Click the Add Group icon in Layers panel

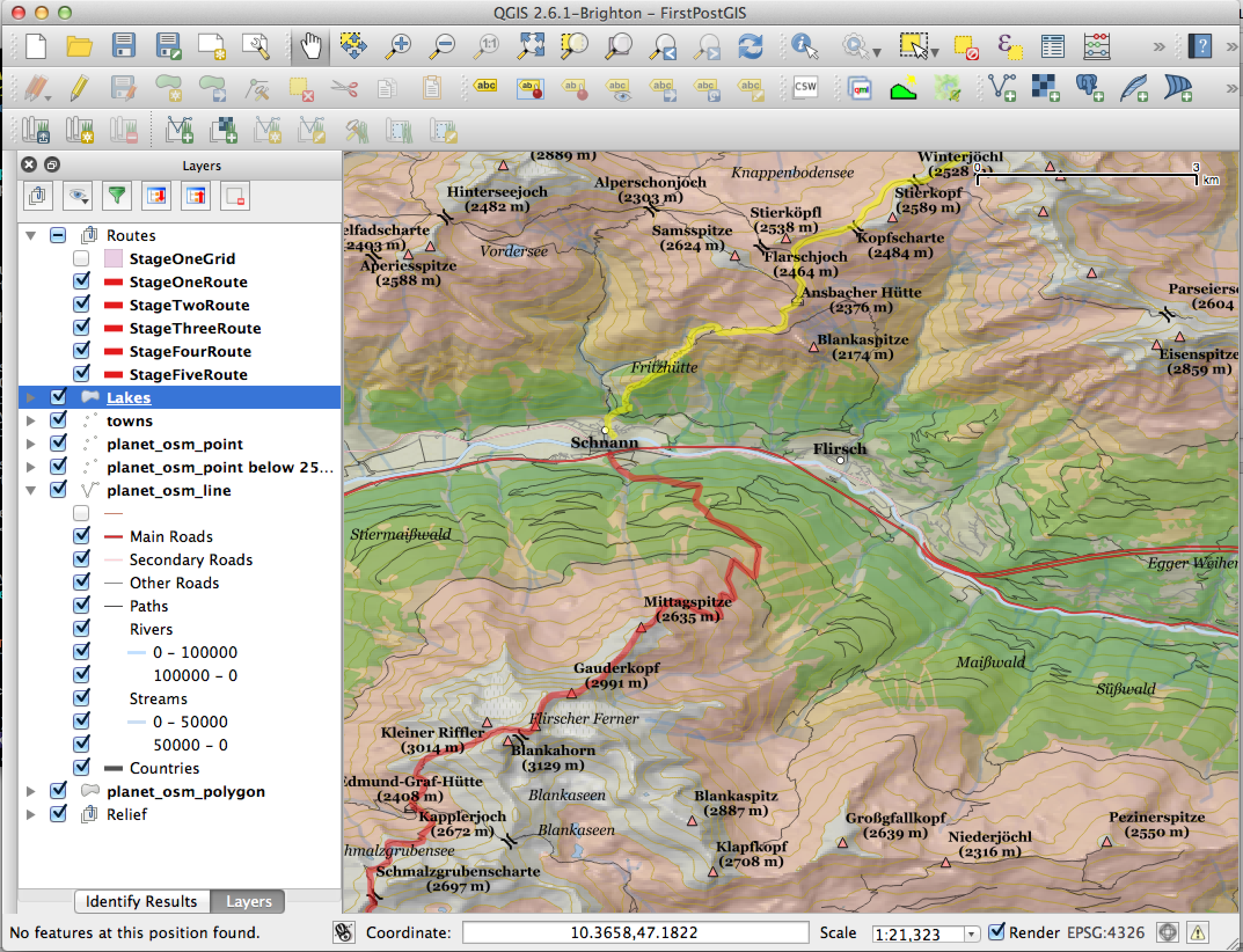click(38, 196)
